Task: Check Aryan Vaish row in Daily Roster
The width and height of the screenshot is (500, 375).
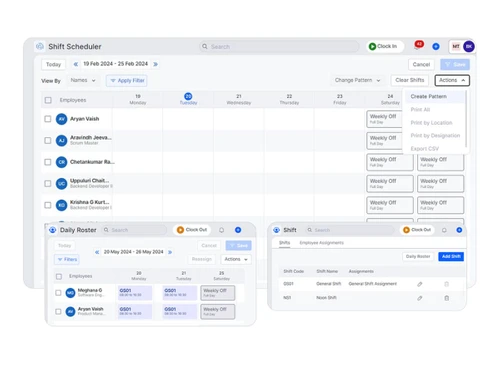Action: [58, 311]
